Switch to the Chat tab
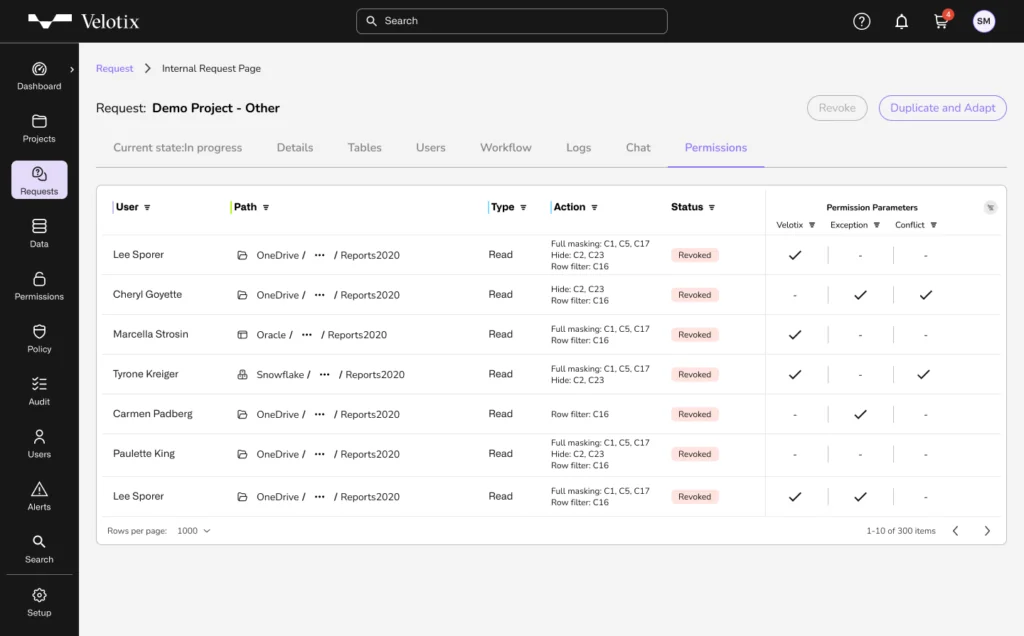1024x636 pixels. coord(638,148)
